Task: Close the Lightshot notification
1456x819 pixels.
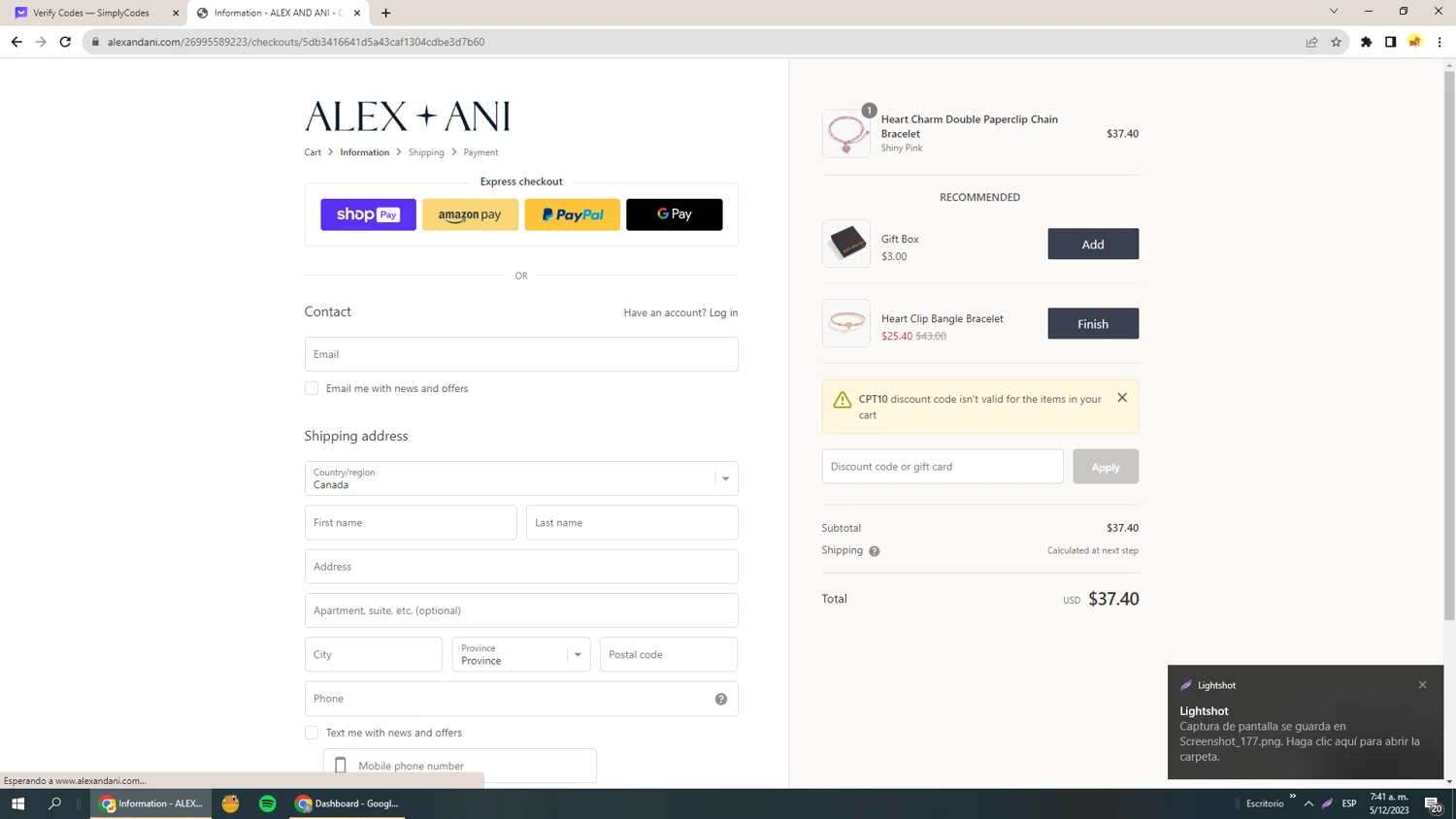Action: point(1423,685)
